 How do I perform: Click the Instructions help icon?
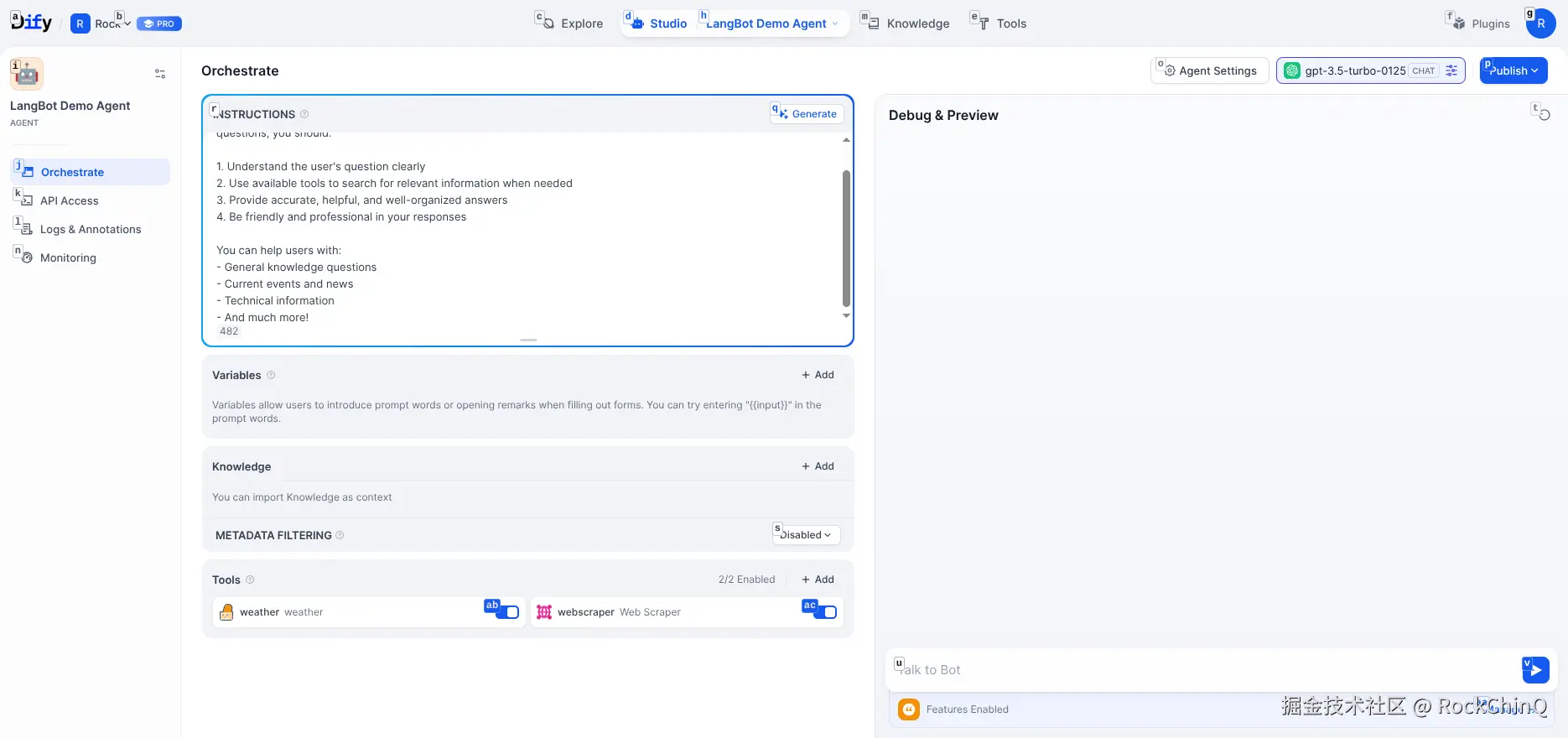(x=304, y=114)
